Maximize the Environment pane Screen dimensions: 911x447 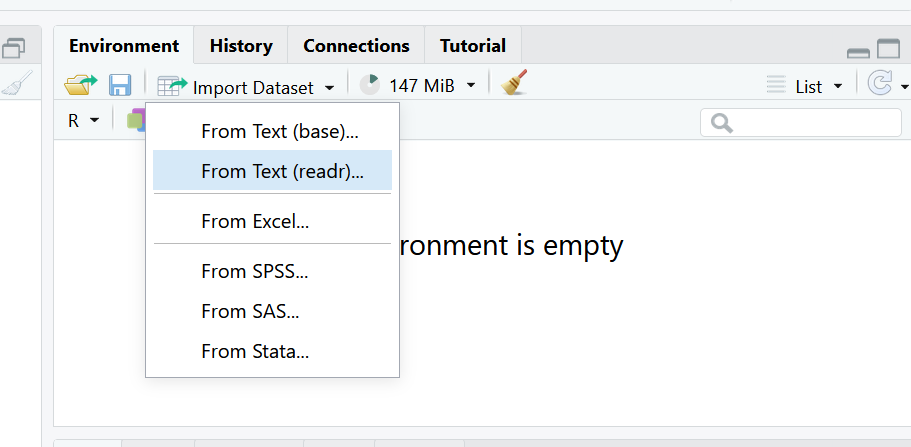[x=888, y=48]
